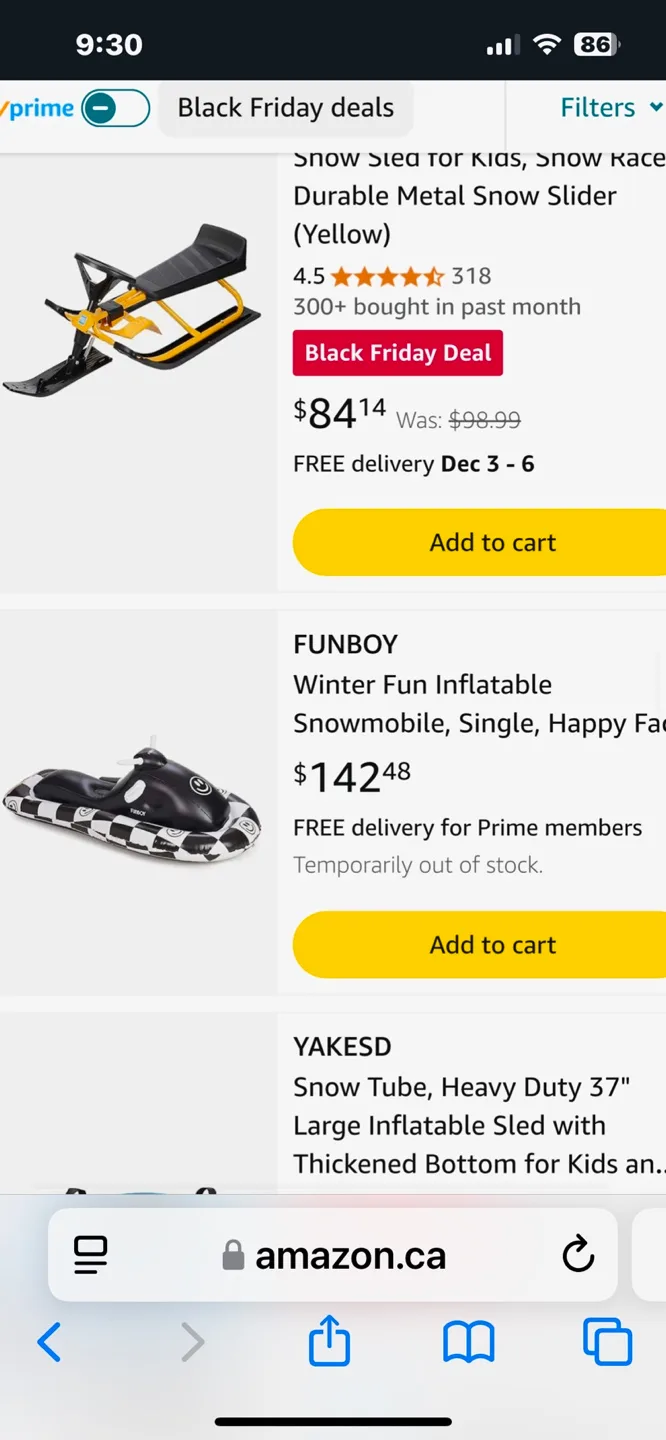Add the yellow snow sled to cart
Viewport: 666px width, 1440px height.
(x=492, y=541)
